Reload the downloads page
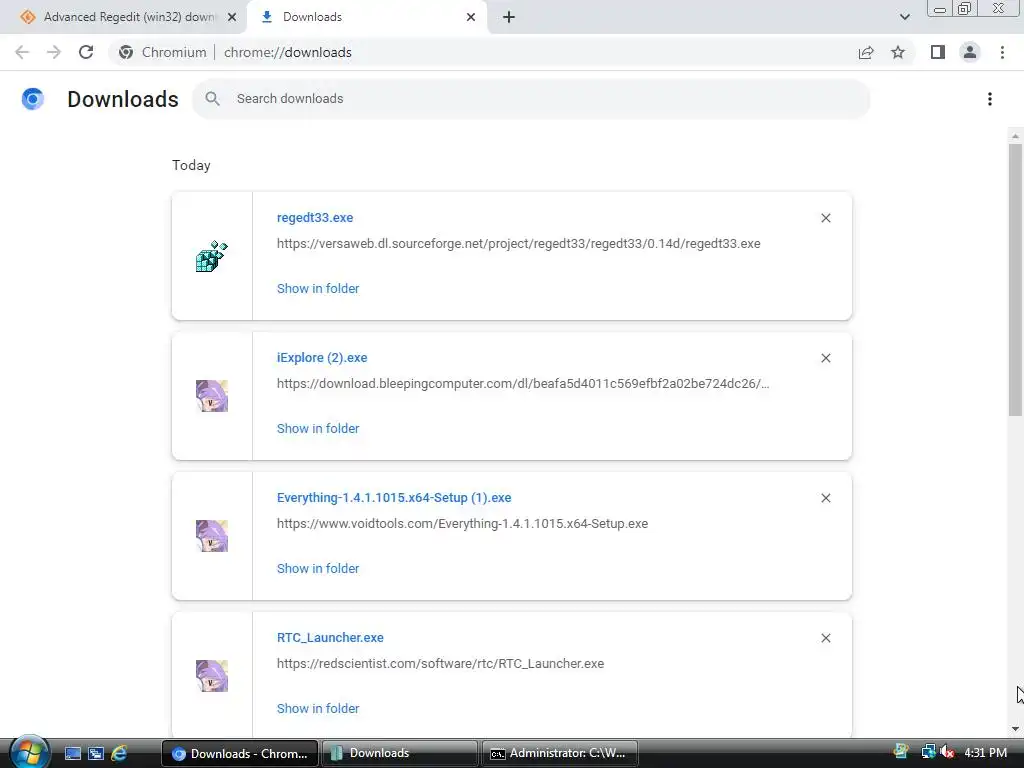 coord(86,52)
